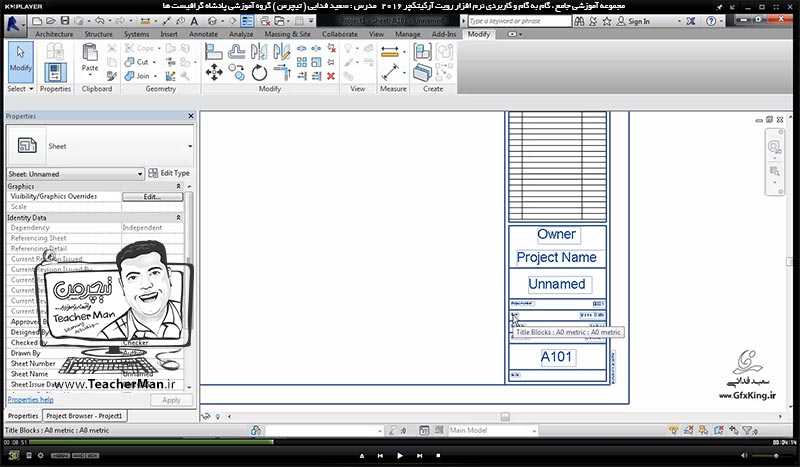Select the Move tool with four arrows
The image size is (800, 467).
tap(213, 72)
